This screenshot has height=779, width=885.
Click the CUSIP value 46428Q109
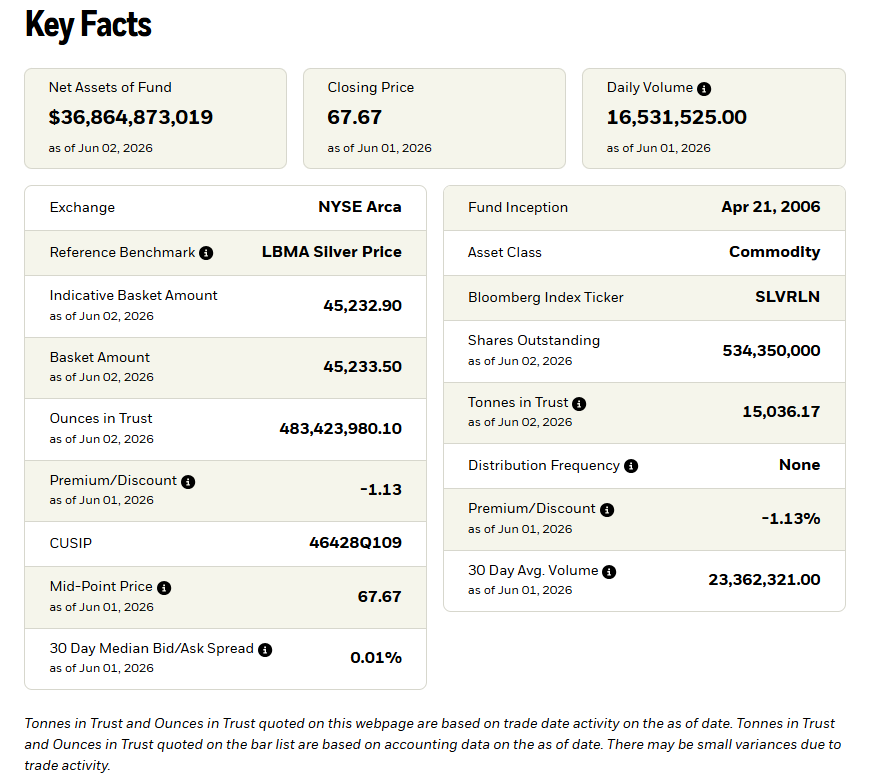tap(355, 543)
